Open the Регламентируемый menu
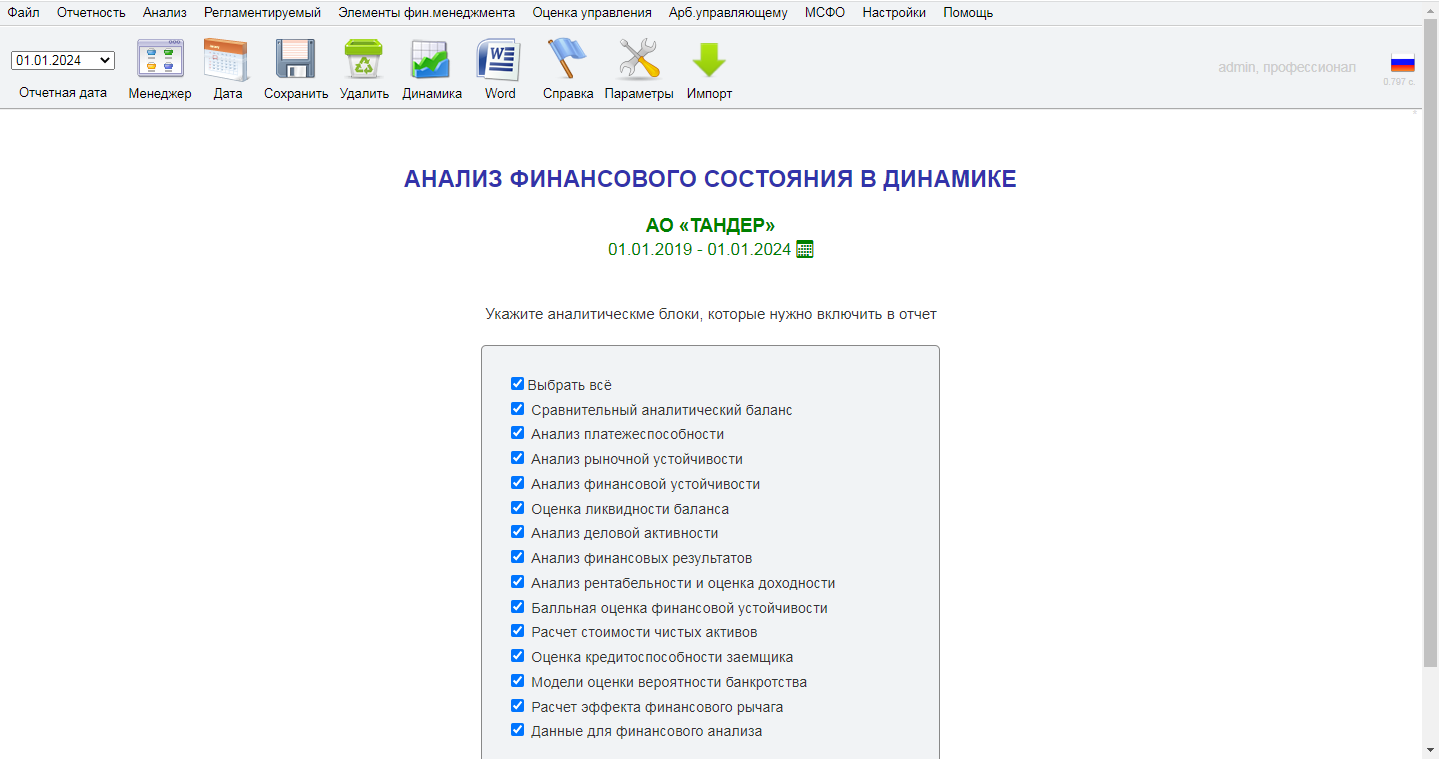1439x759 pixels. click(262, 13)
